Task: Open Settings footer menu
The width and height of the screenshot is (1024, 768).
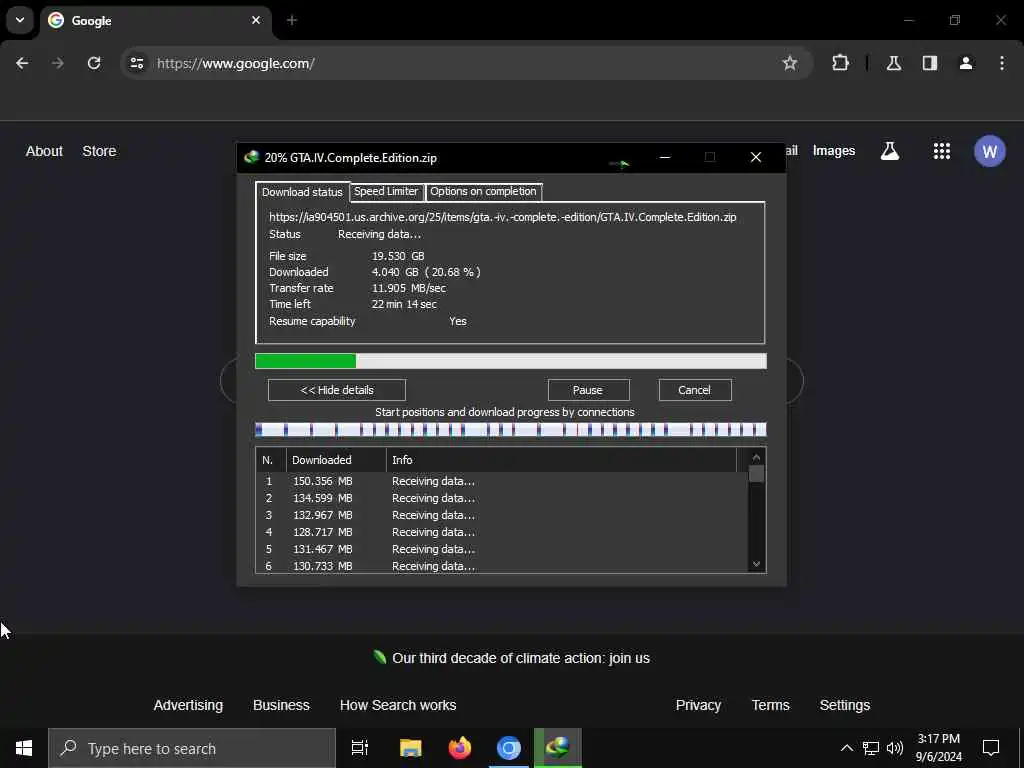Action: click(845, 705)
